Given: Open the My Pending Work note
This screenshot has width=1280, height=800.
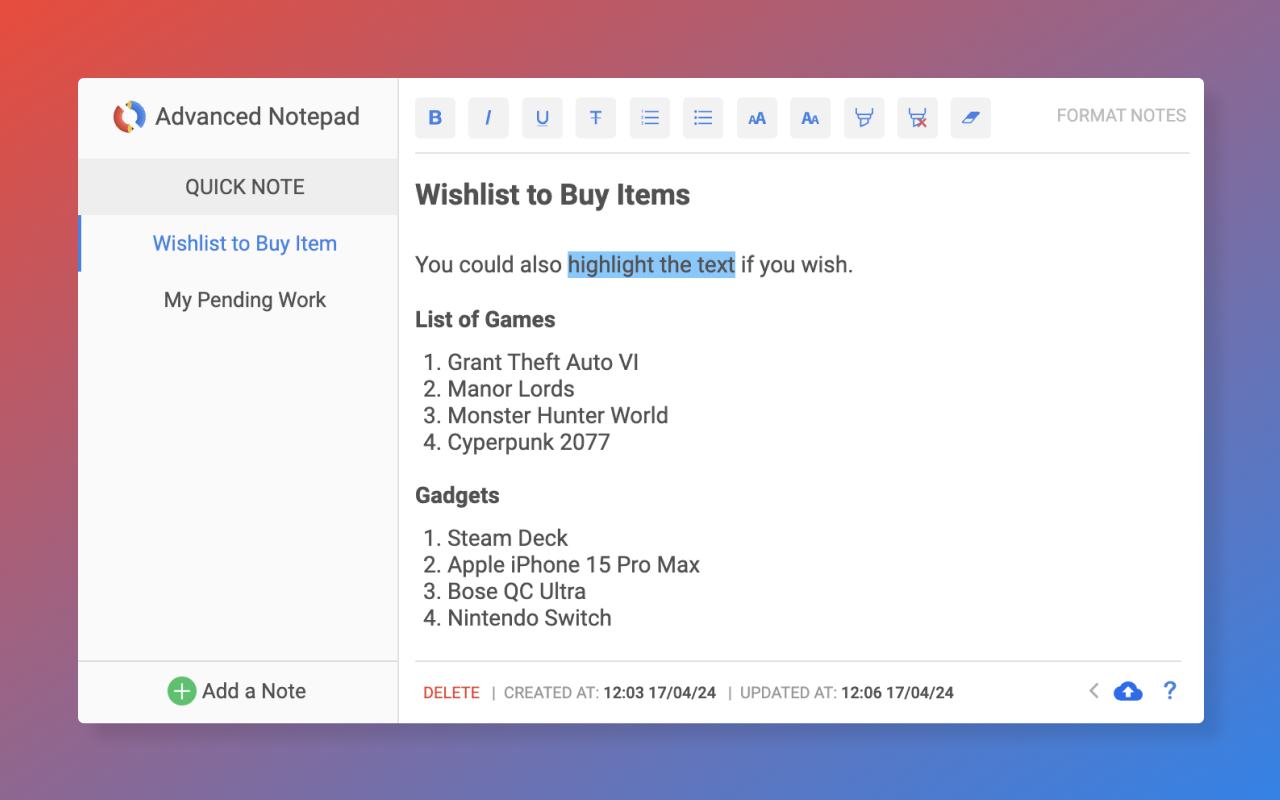Looking at the screenshot, I should 238,300.
